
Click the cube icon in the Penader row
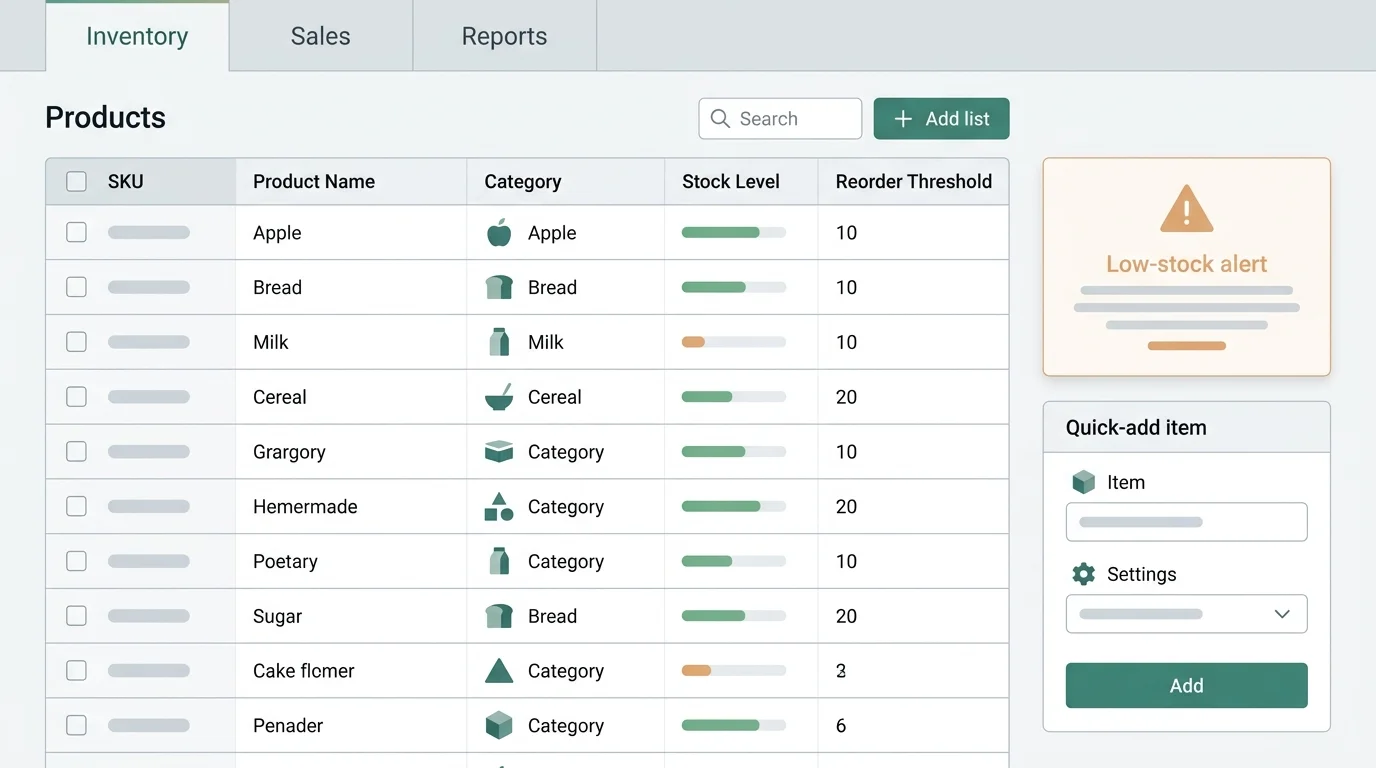point(499,725)
